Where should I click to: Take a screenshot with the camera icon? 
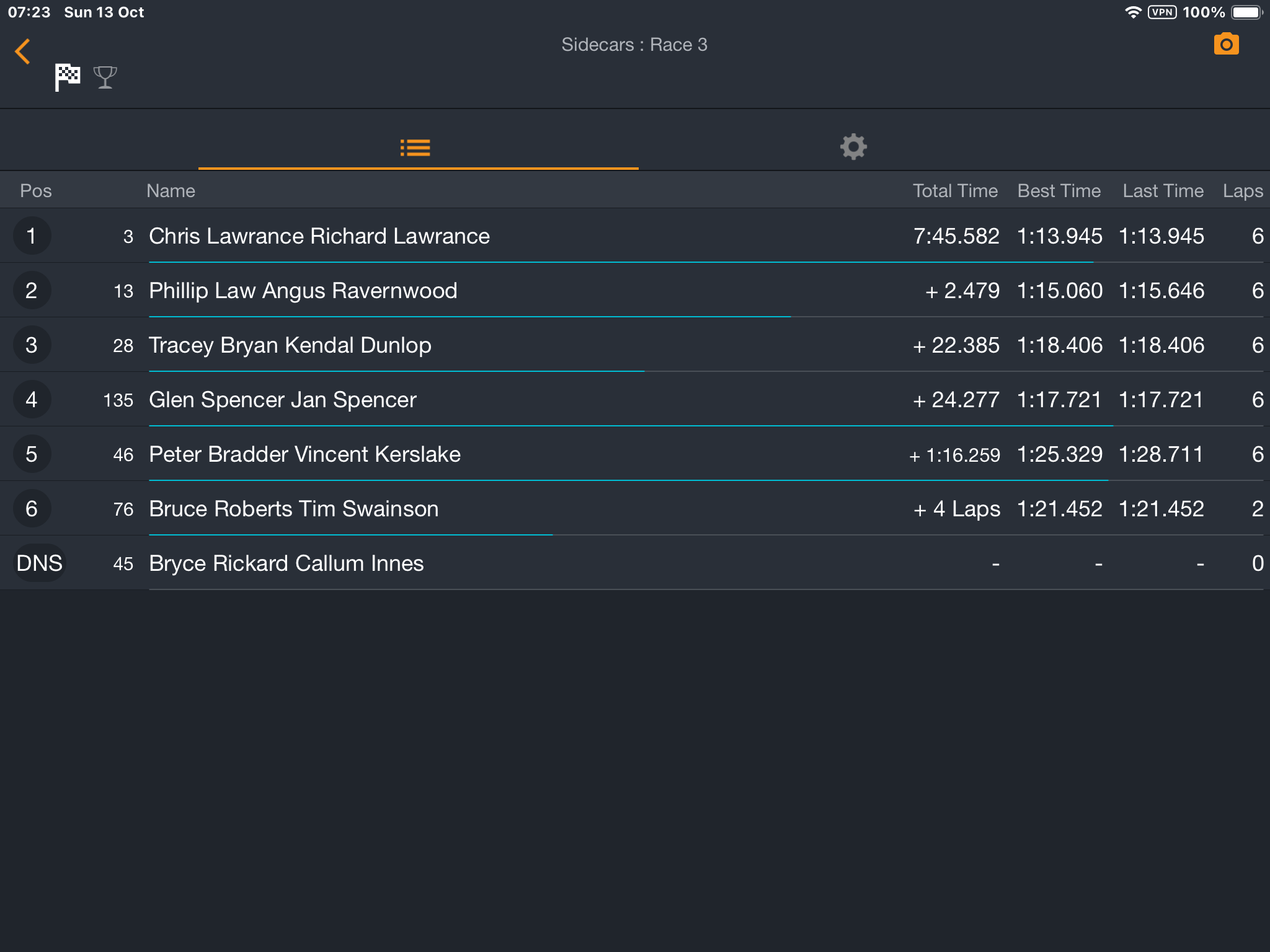coord(1226,45)
